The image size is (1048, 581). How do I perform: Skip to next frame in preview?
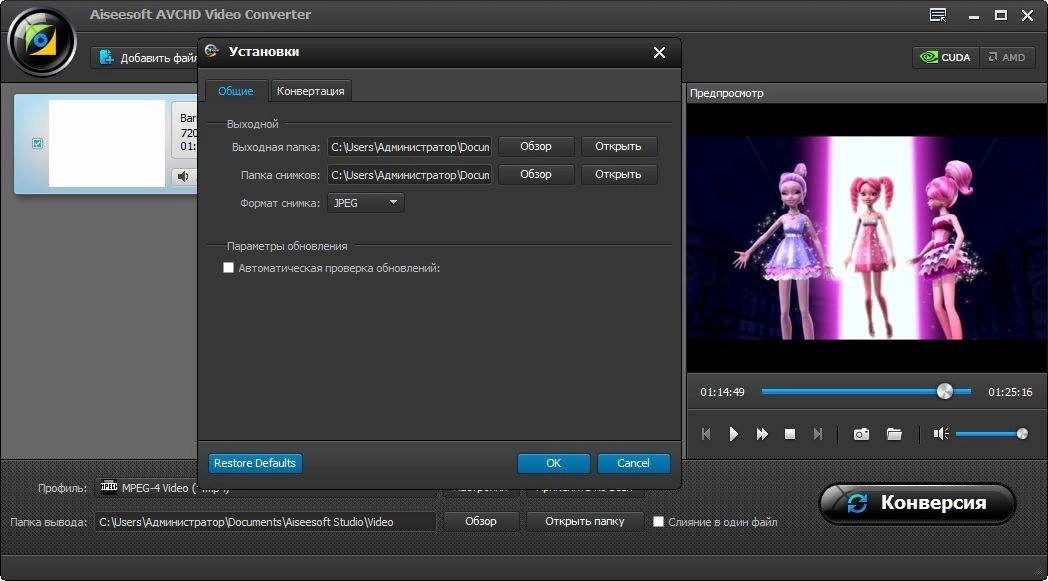tap(817, 434)
